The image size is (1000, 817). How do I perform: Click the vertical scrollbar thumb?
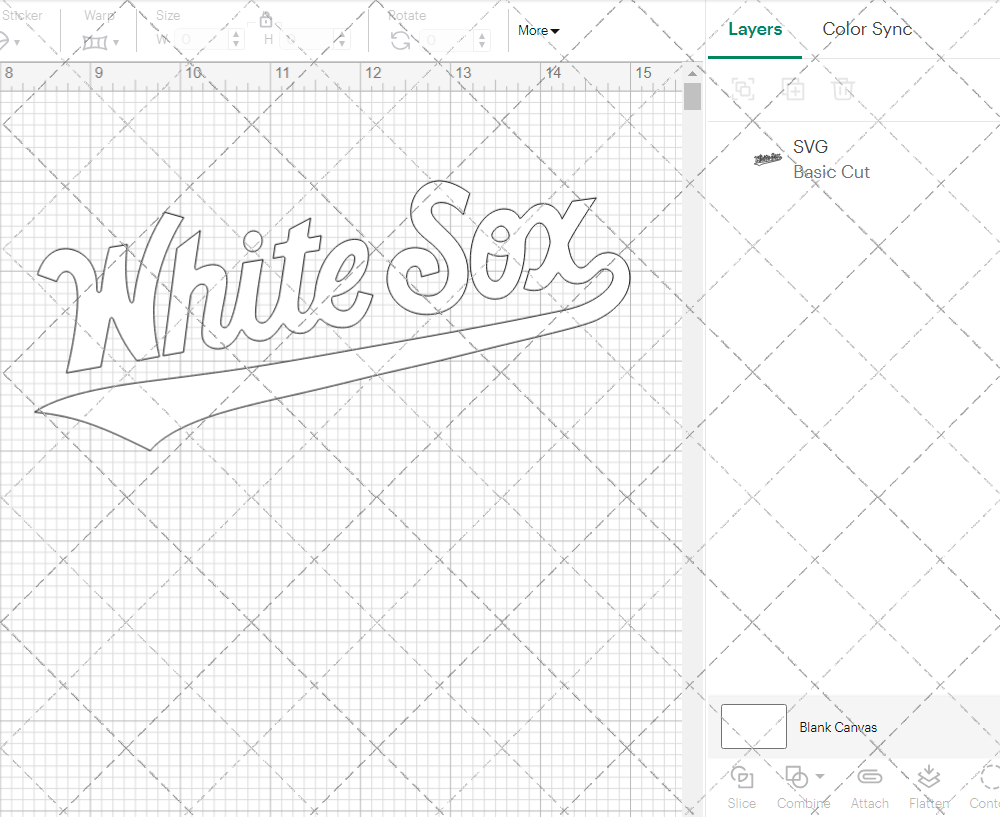(692, 96)
